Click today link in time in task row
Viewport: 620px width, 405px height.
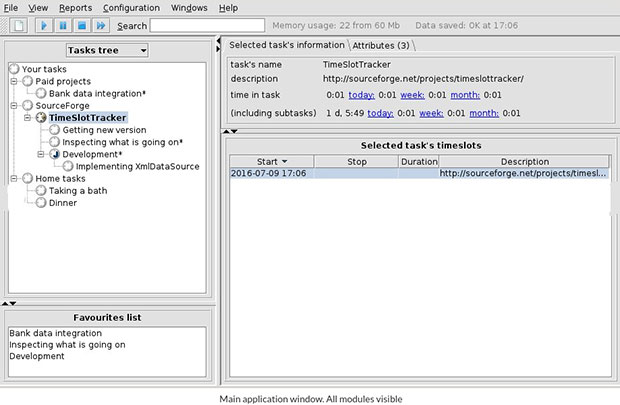point(361,95)
